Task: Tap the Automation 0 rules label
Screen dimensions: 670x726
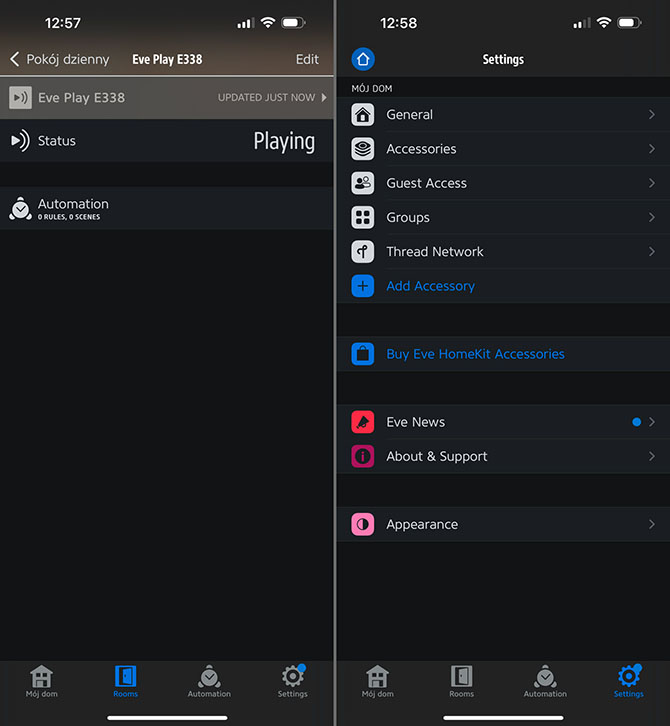Action: [x=73, y=208]
